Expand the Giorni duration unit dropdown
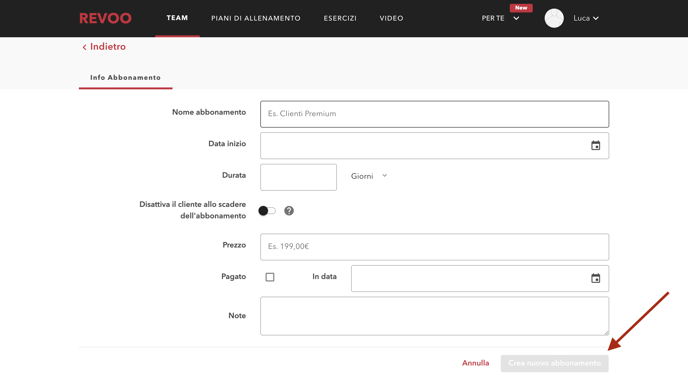 (369, 176)
